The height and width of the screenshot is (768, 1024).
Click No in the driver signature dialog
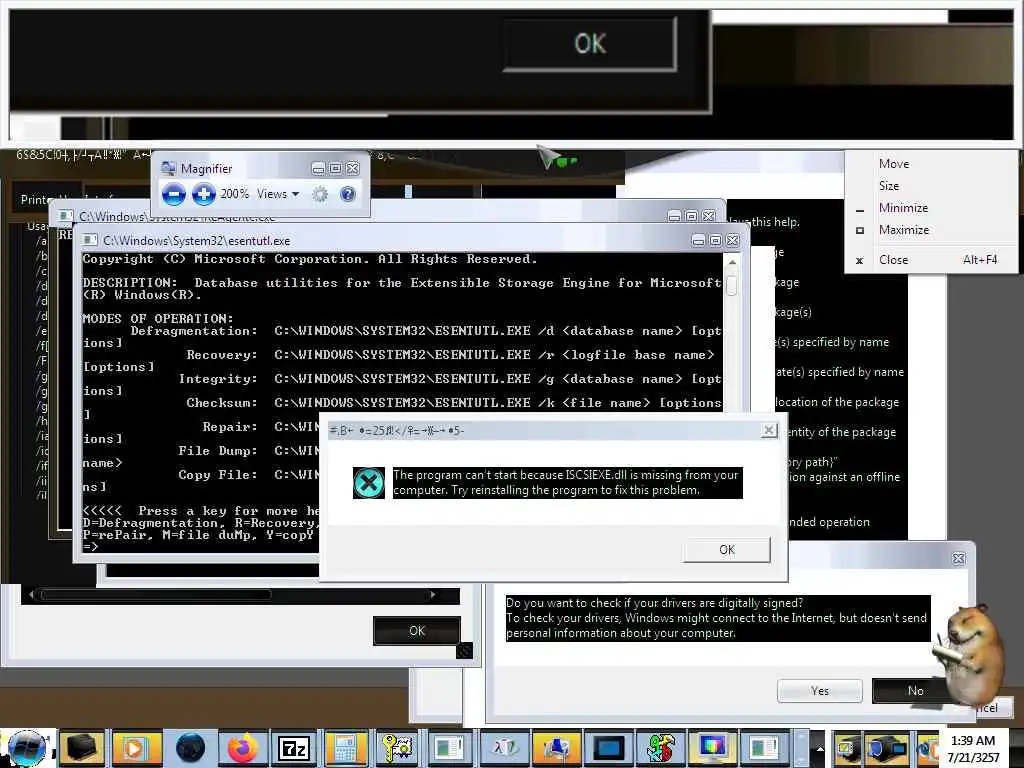pos(915,691)
